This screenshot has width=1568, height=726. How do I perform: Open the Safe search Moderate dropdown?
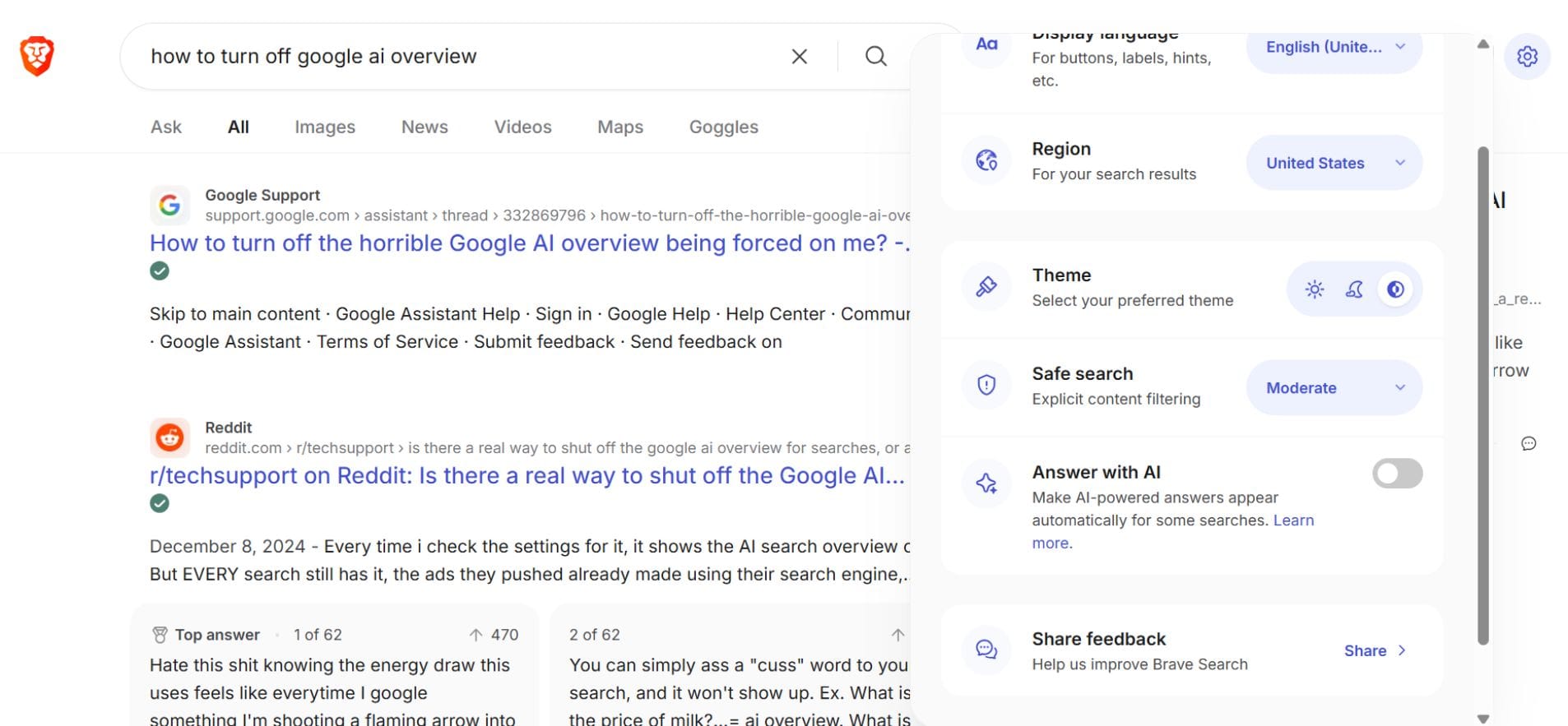click(x=1334, y=387)
